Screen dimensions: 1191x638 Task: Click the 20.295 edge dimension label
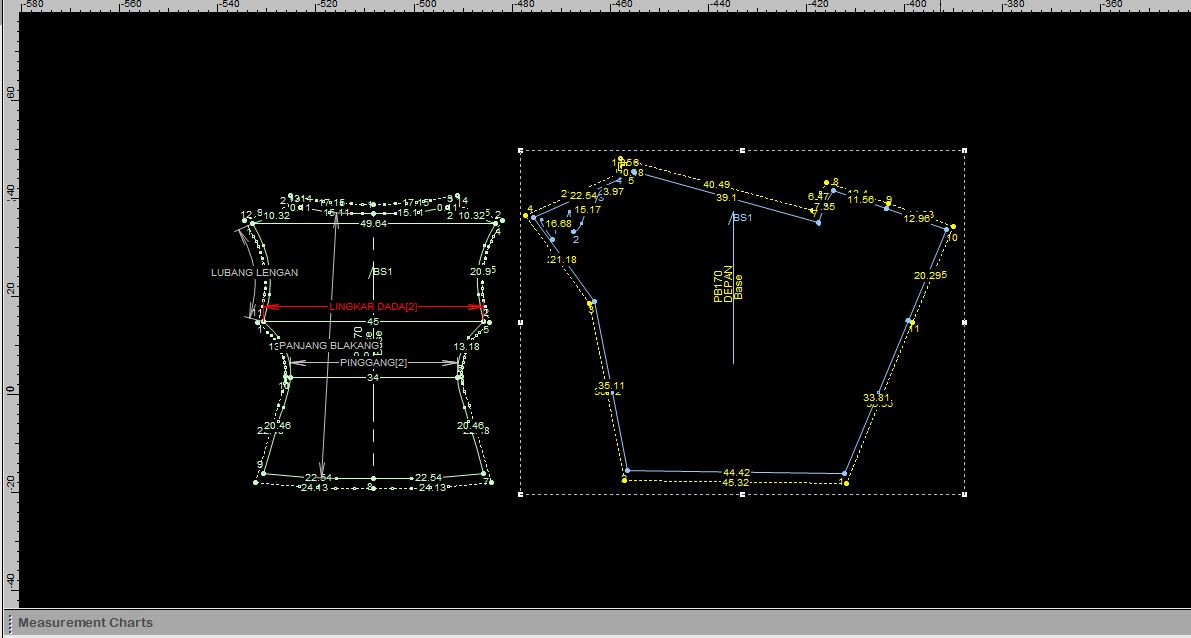[x=930, y=275]
